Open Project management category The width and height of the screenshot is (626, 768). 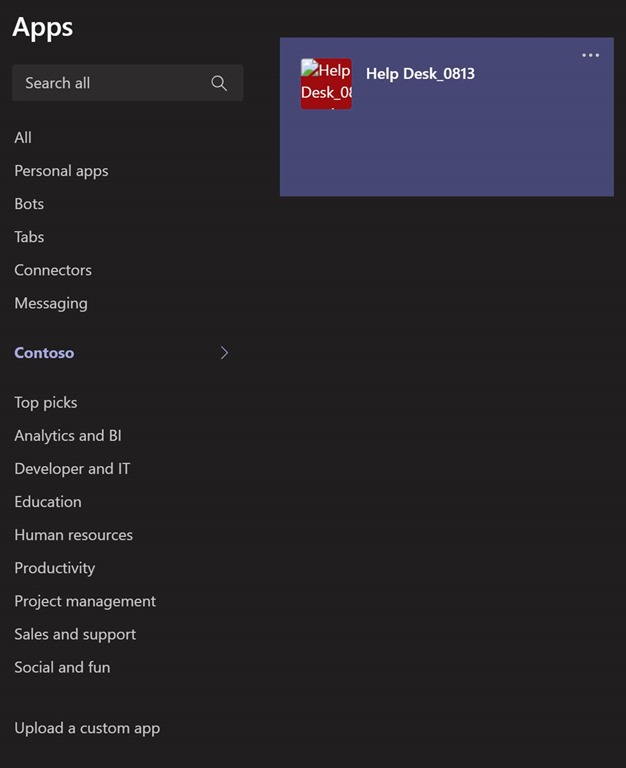tap(85, 601)
